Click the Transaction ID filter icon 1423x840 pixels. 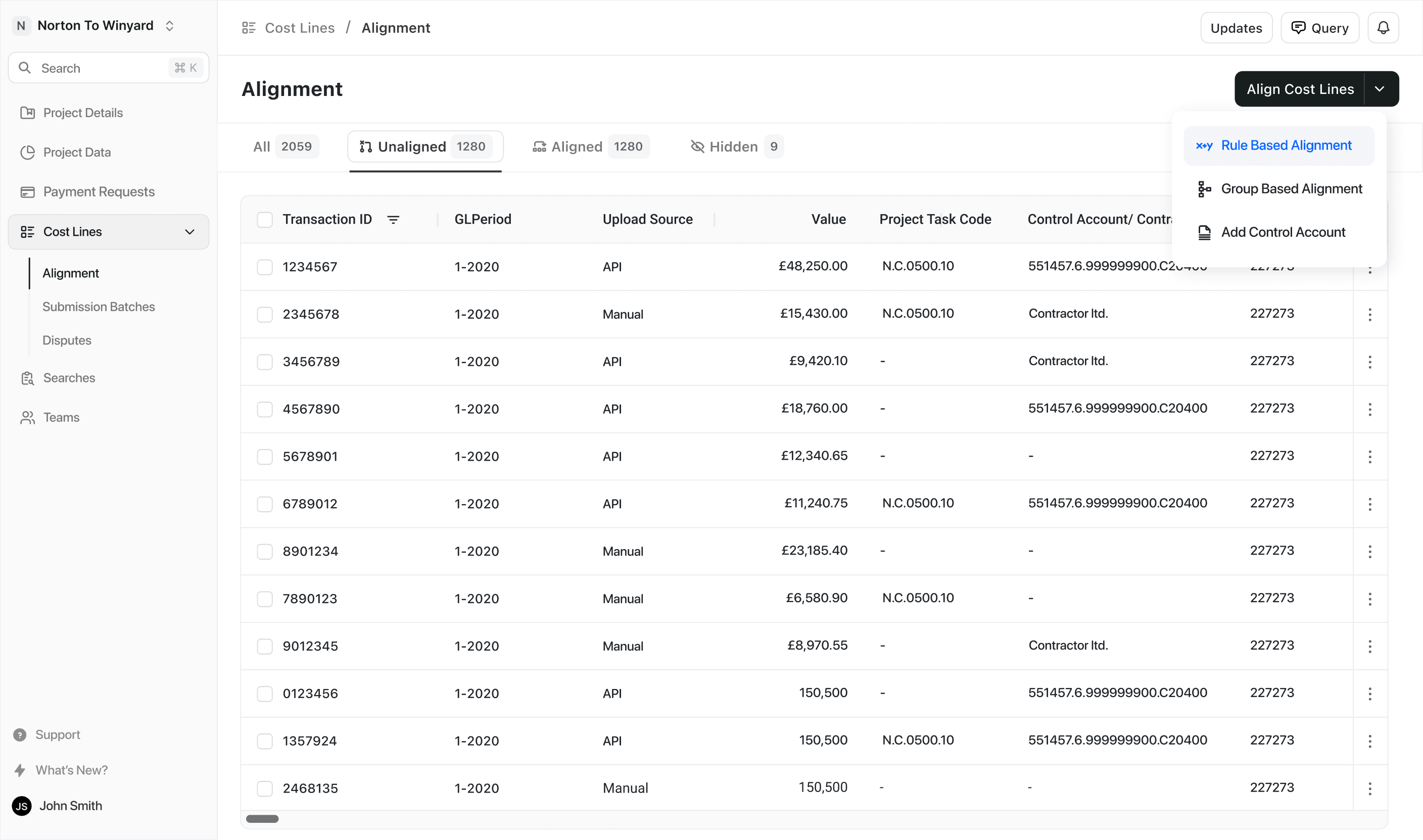pyautogui.click(x=393, y=219)
